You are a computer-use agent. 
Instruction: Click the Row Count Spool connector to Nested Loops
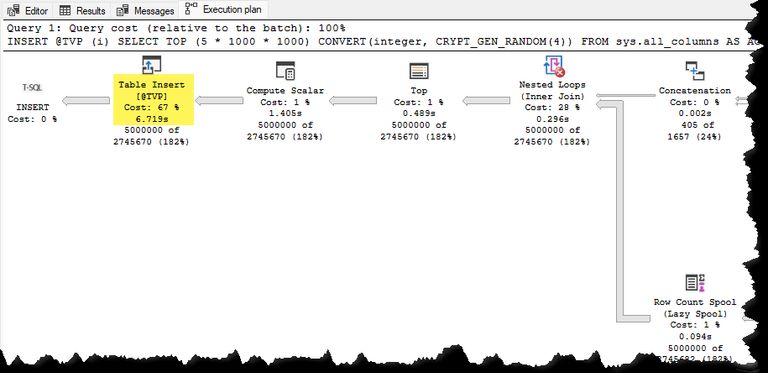[619, 210]
